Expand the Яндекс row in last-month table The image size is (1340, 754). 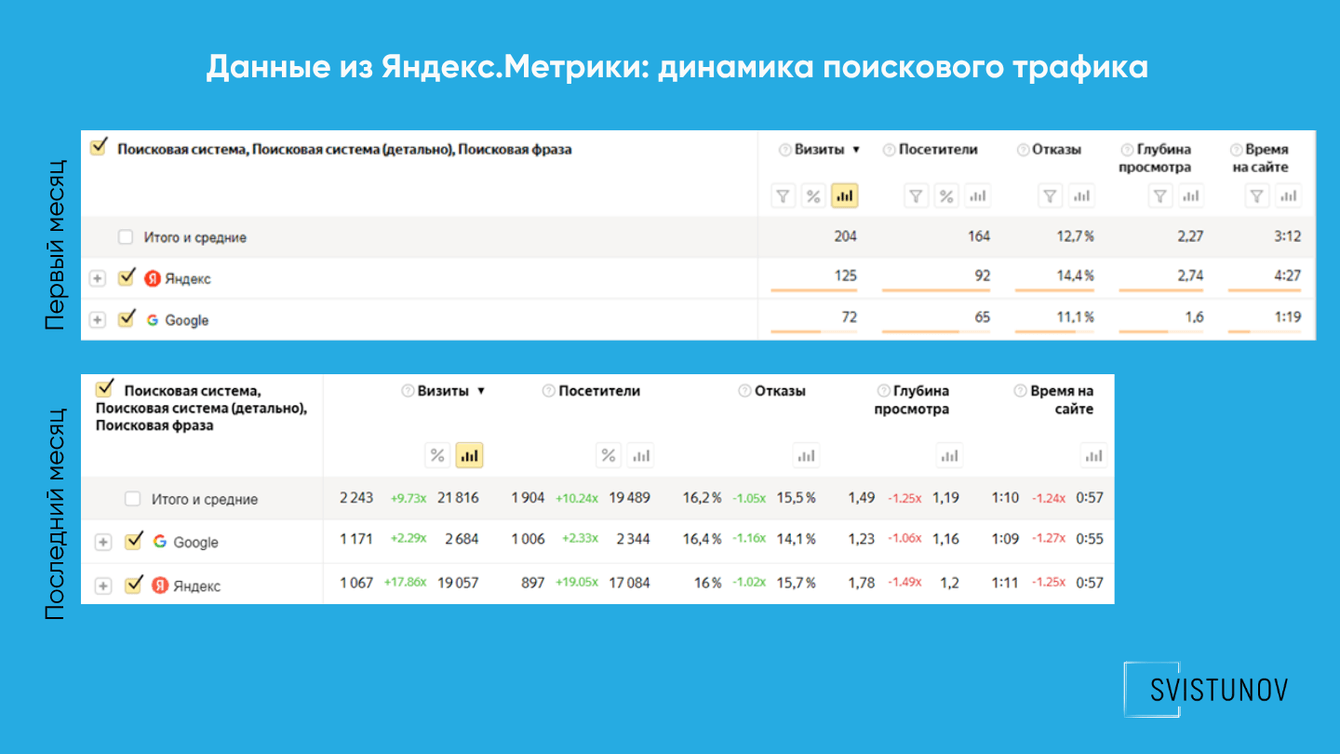103,585
